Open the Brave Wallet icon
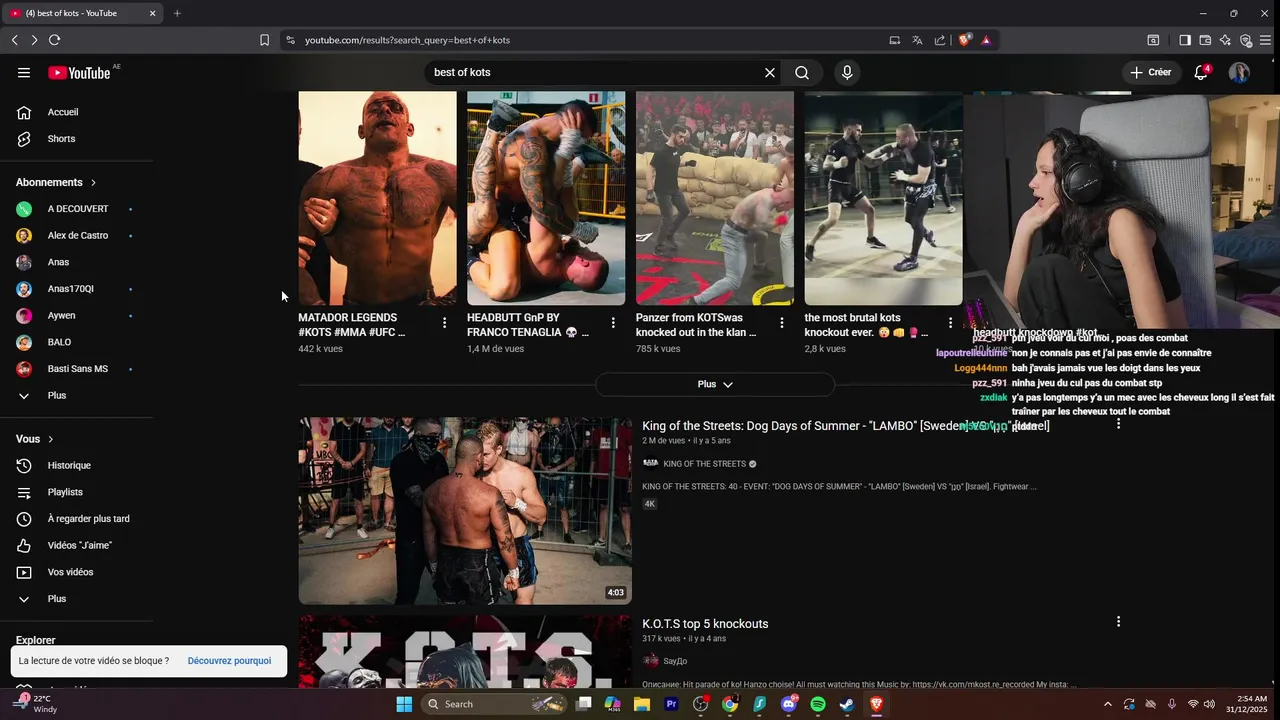 pyautogui.click(x=1205, y=40)
